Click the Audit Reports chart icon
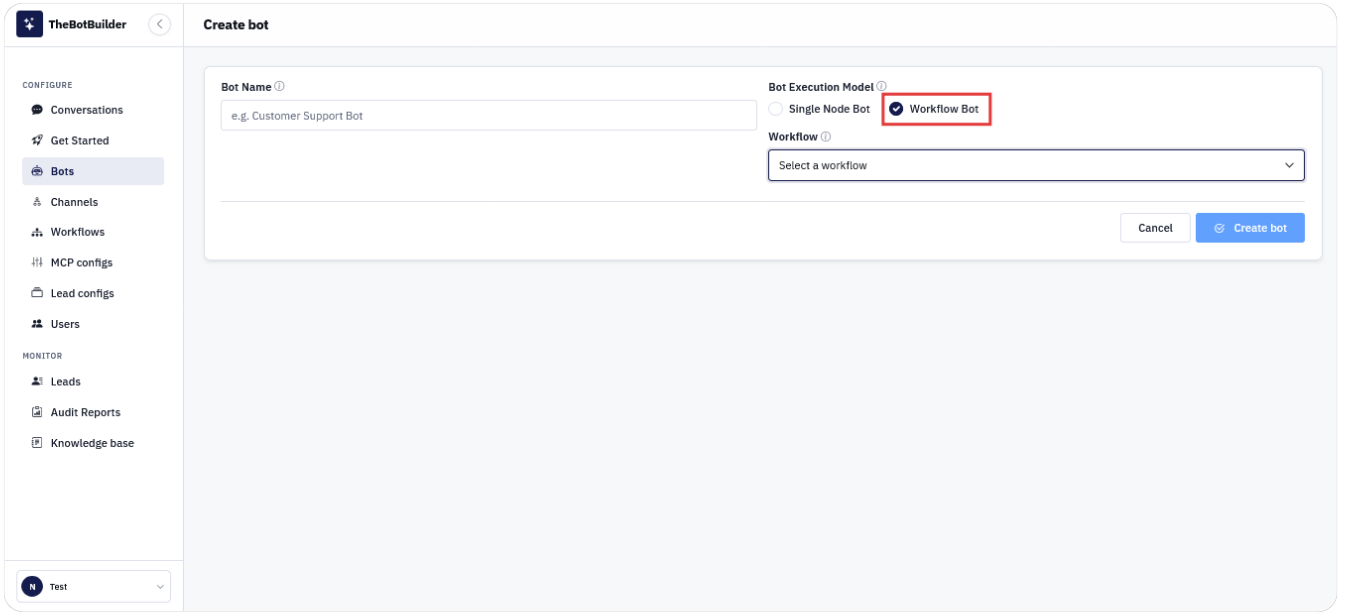Viewport: 1366px width, 615px height. tap(37, 412)
